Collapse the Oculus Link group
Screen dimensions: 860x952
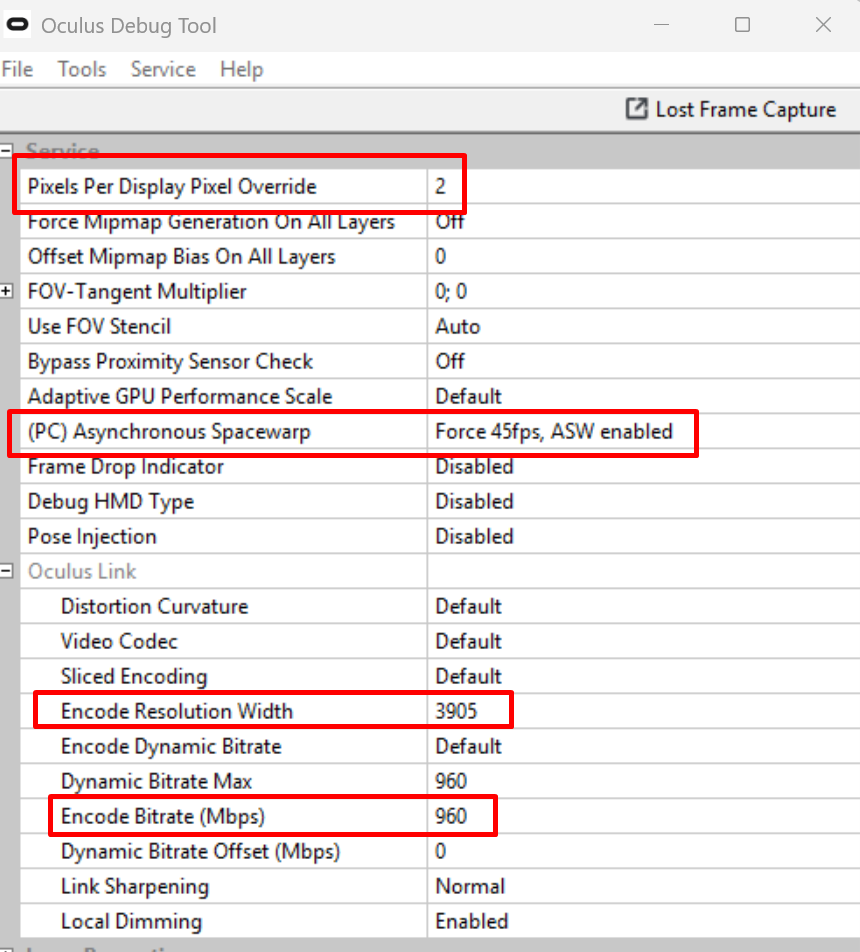7,571
